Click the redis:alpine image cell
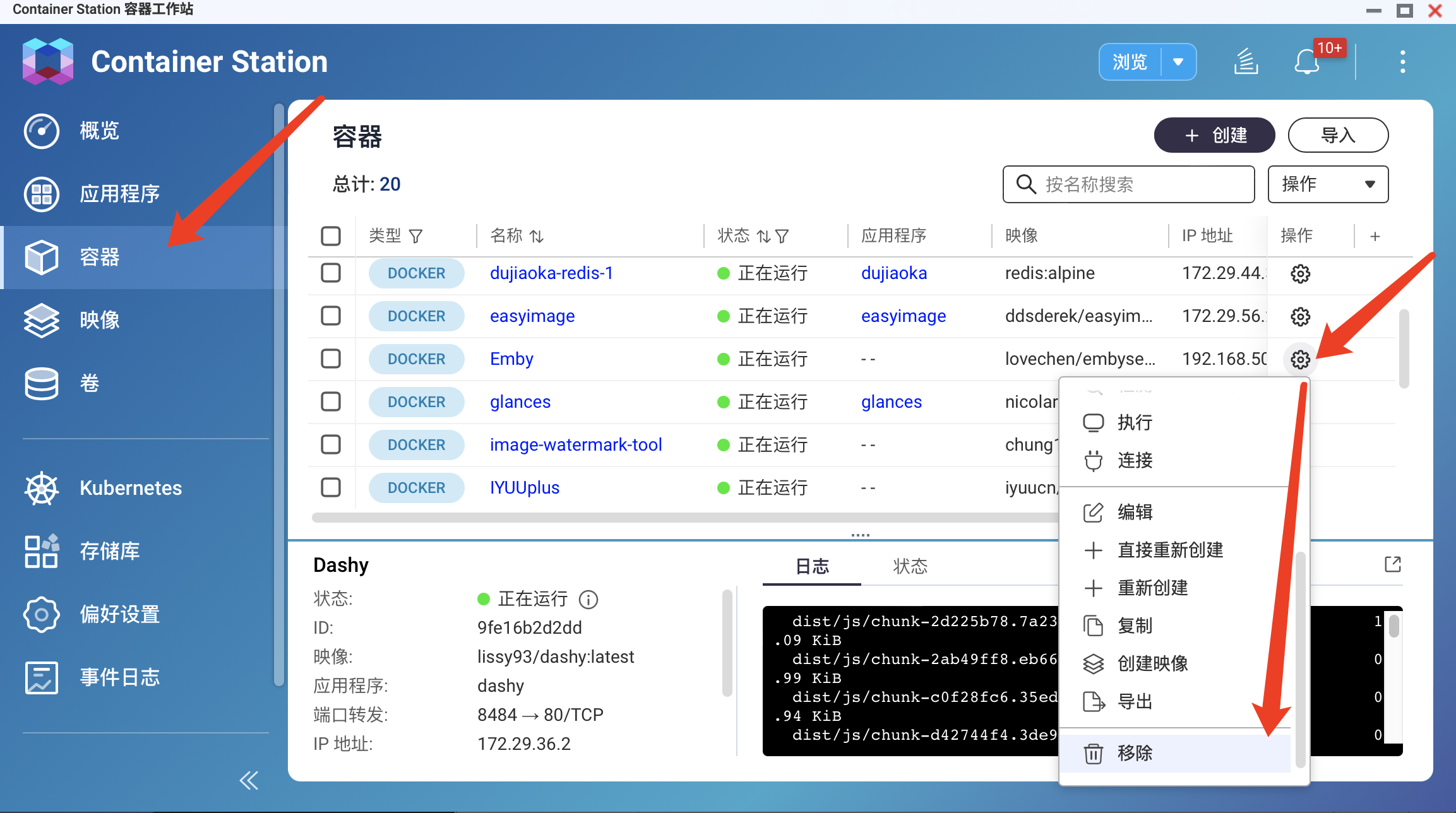 tap(1049, 273)
